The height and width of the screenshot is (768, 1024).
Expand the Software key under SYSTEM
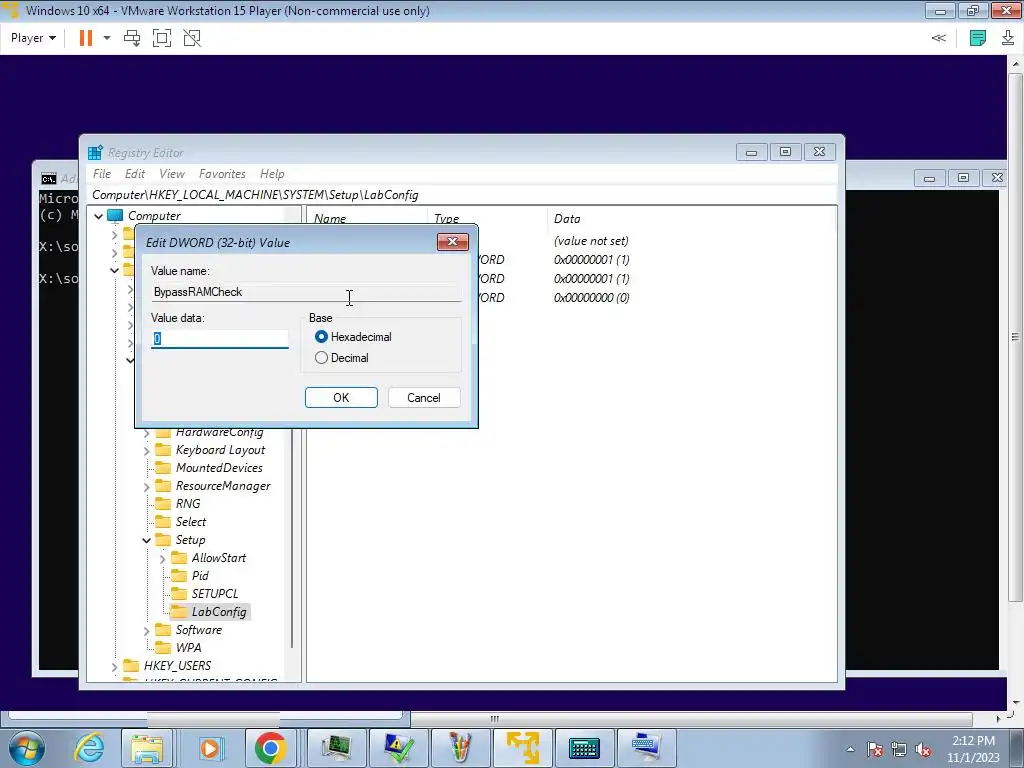click(146, 630)
